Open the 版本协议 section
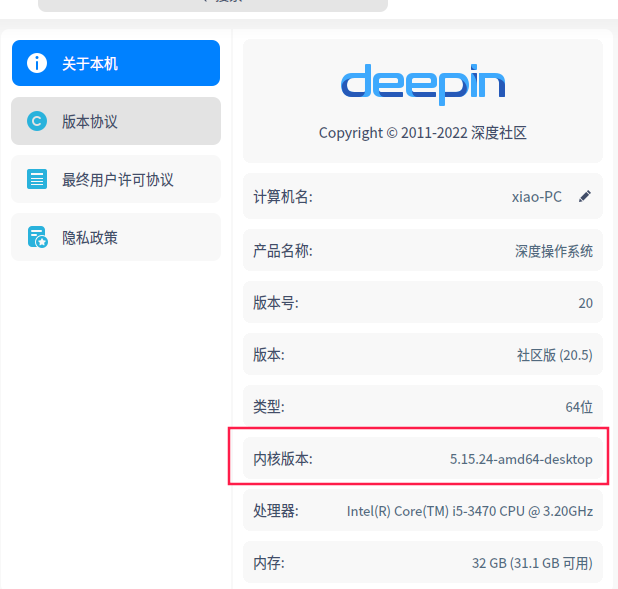 [x=116, y=121]
